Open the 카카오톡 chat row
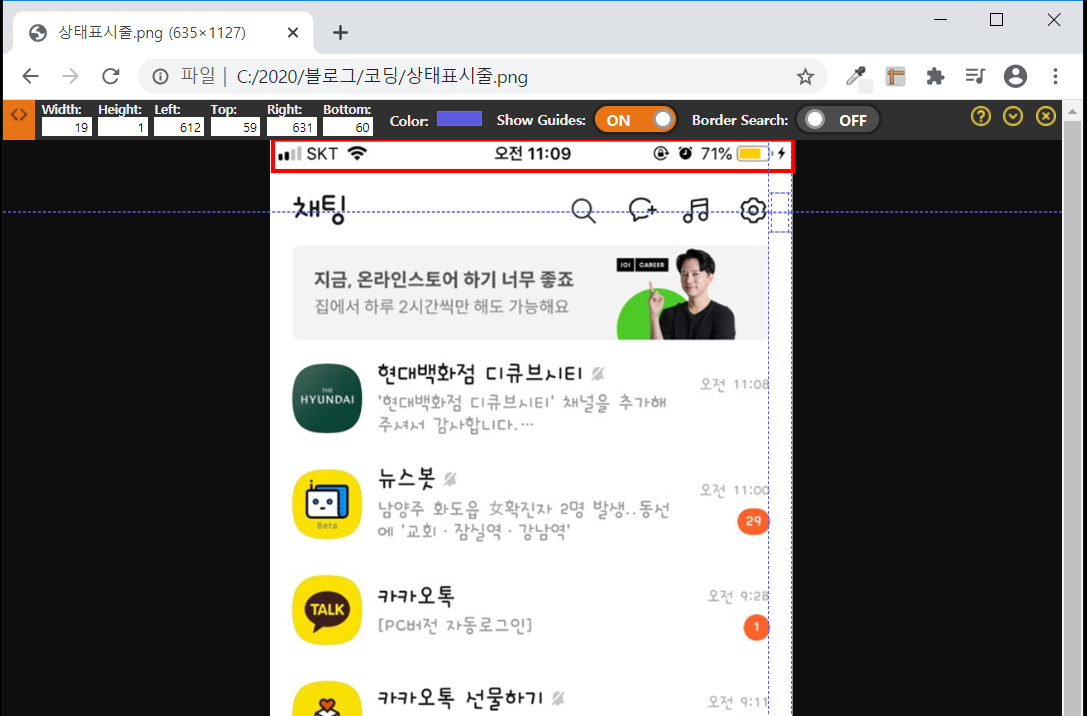This screenshot has height=716, width=1087. point(531,611)
